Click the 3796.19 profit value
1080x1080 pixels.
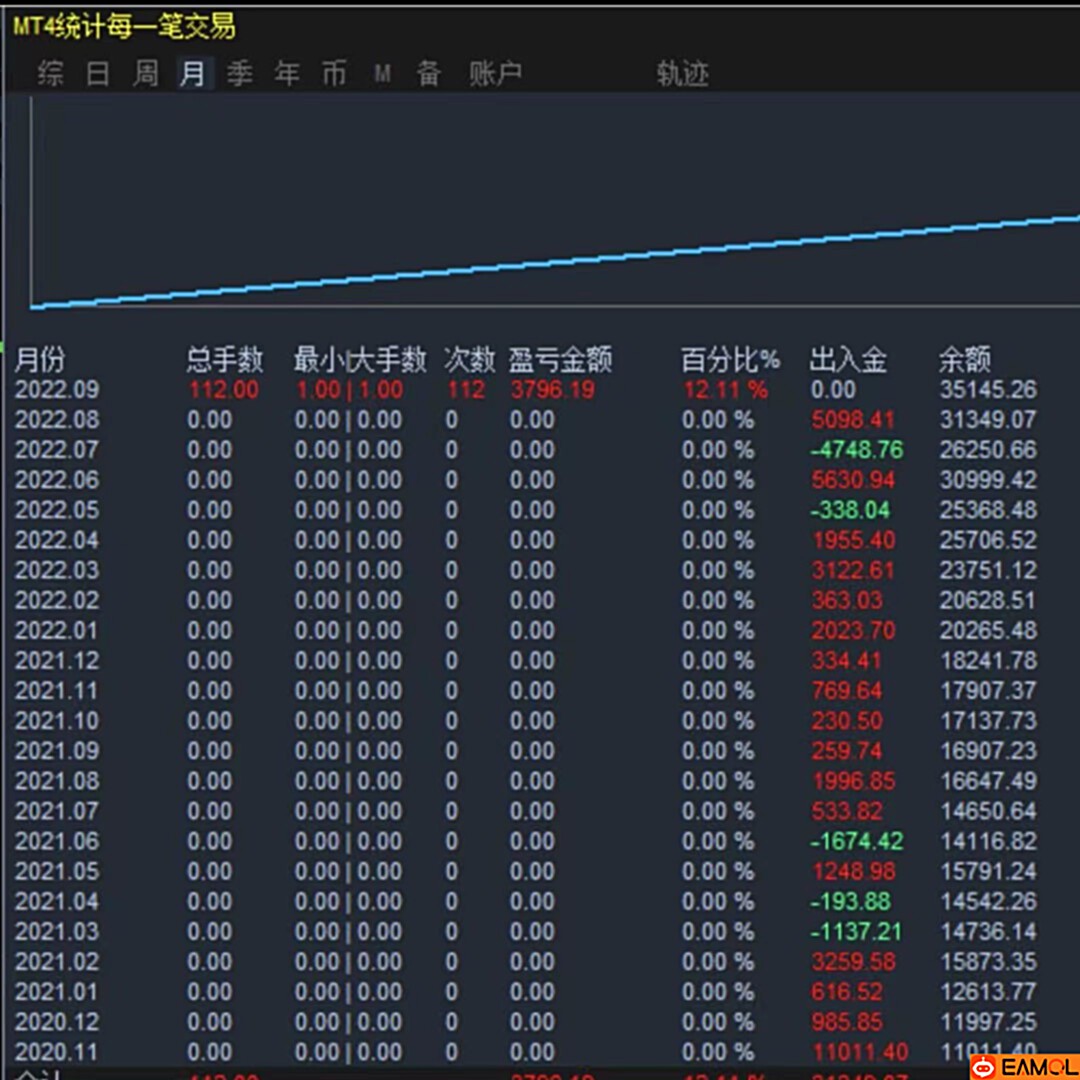(552, 390)
